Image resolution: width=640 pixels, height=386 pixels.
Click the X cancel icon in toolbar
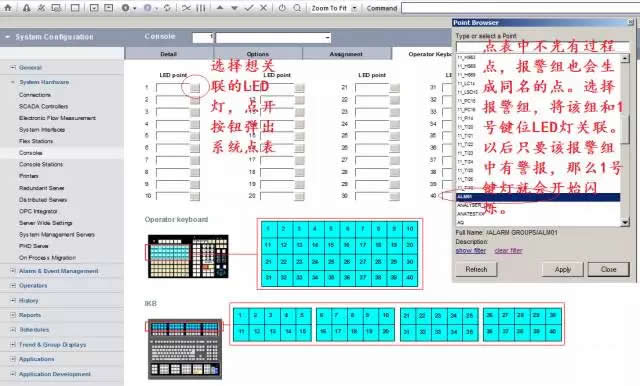pos(264,8)
